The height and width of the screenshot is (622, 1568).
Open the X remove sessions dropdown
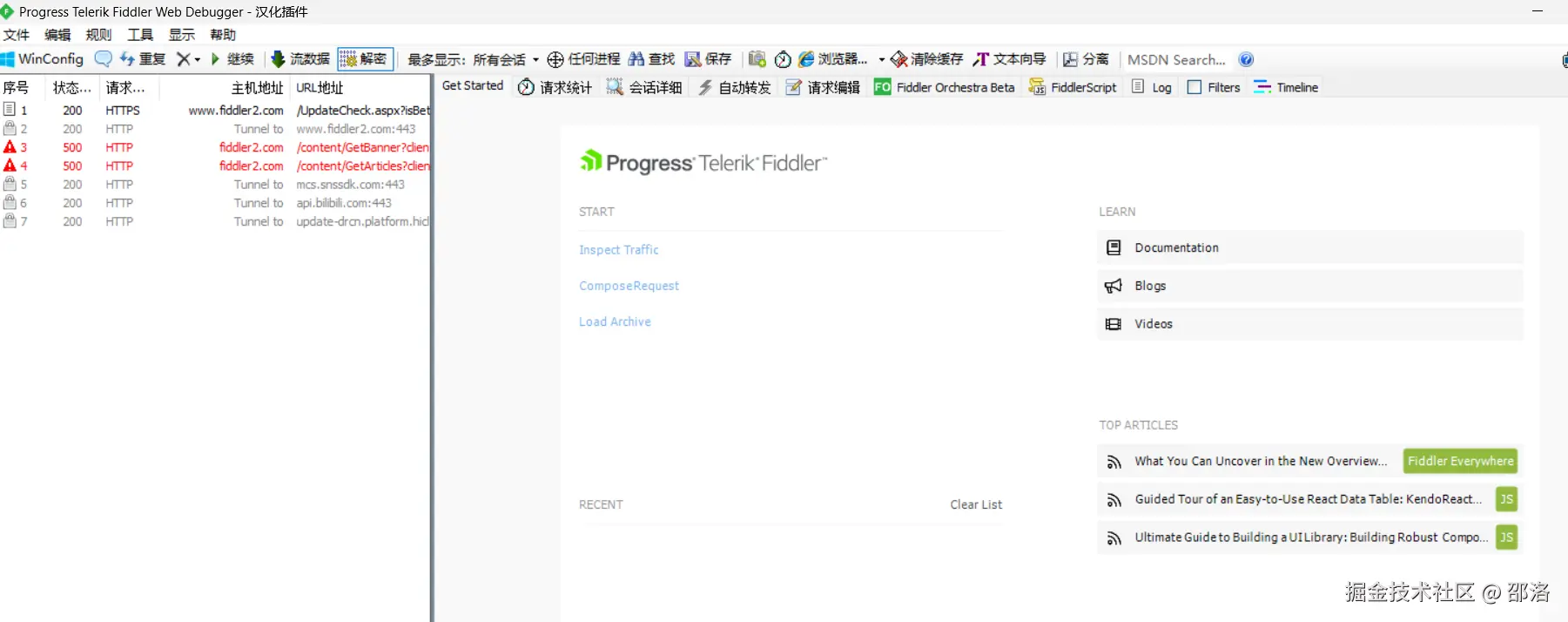click(188, 59)
